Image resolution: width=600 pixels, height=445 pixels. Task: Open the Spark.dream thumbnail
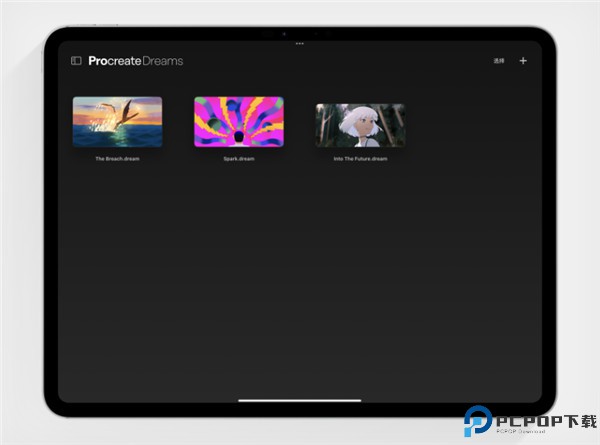coord(239,122)
